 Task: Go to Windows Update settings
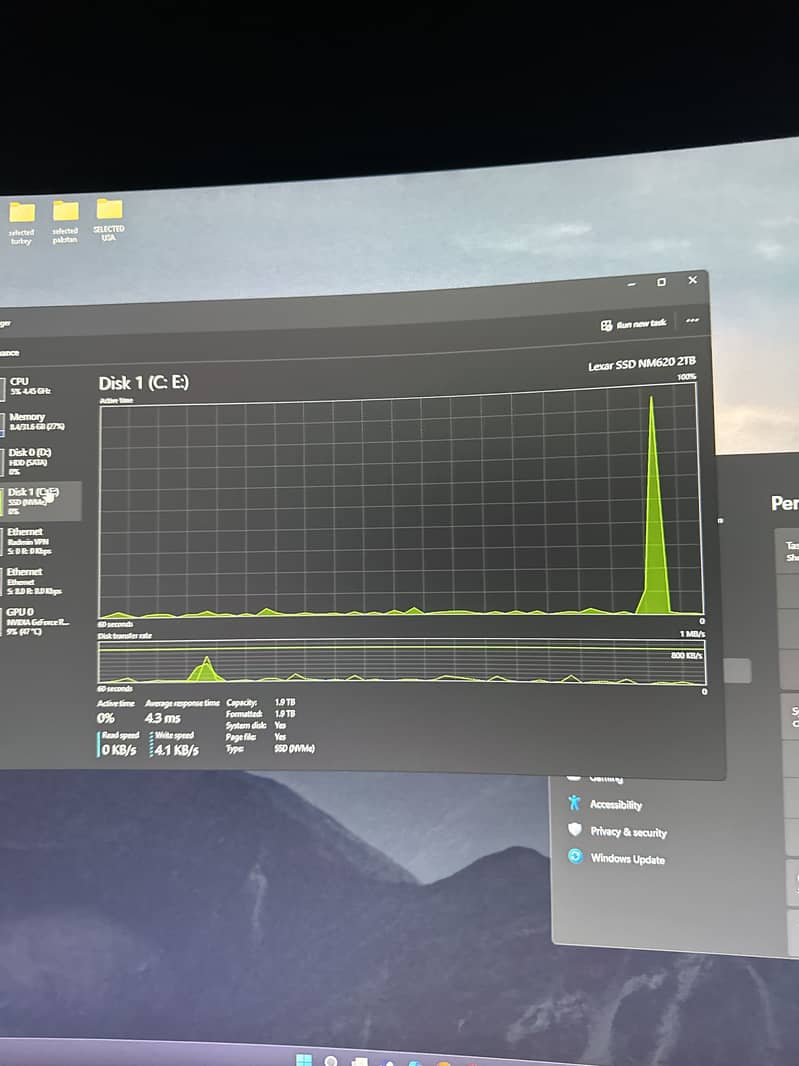click(x=627, y=858)
